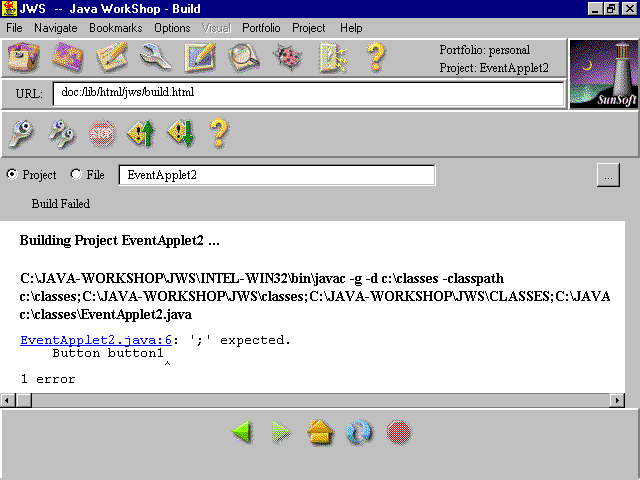Select the Project radio button
640x480 pixels.
pyautogui.click(x=12, y=174)
